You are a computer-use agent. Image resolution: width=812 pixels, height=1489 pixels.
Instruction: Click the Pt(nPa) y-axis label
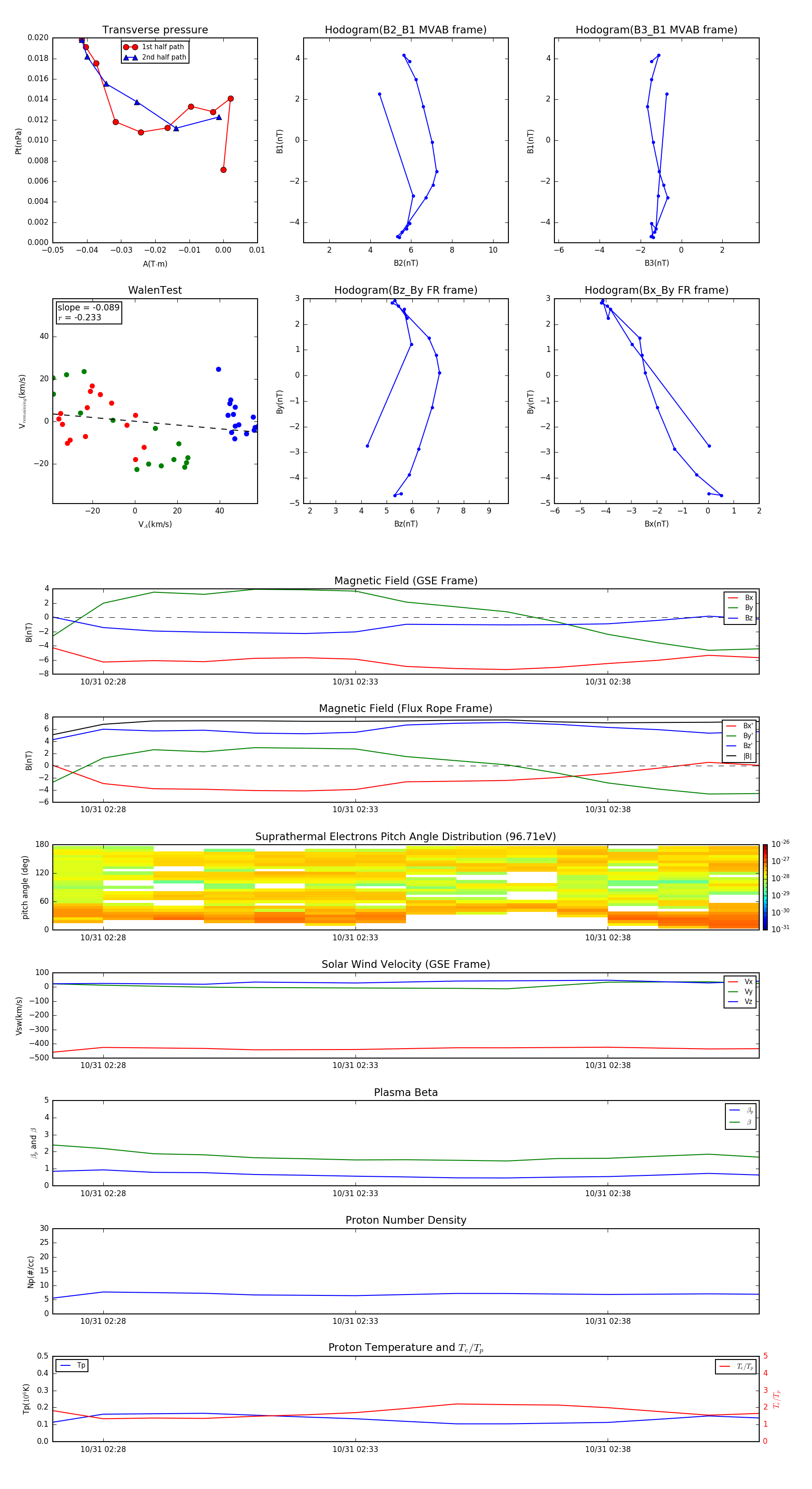(x=18, y=141)
